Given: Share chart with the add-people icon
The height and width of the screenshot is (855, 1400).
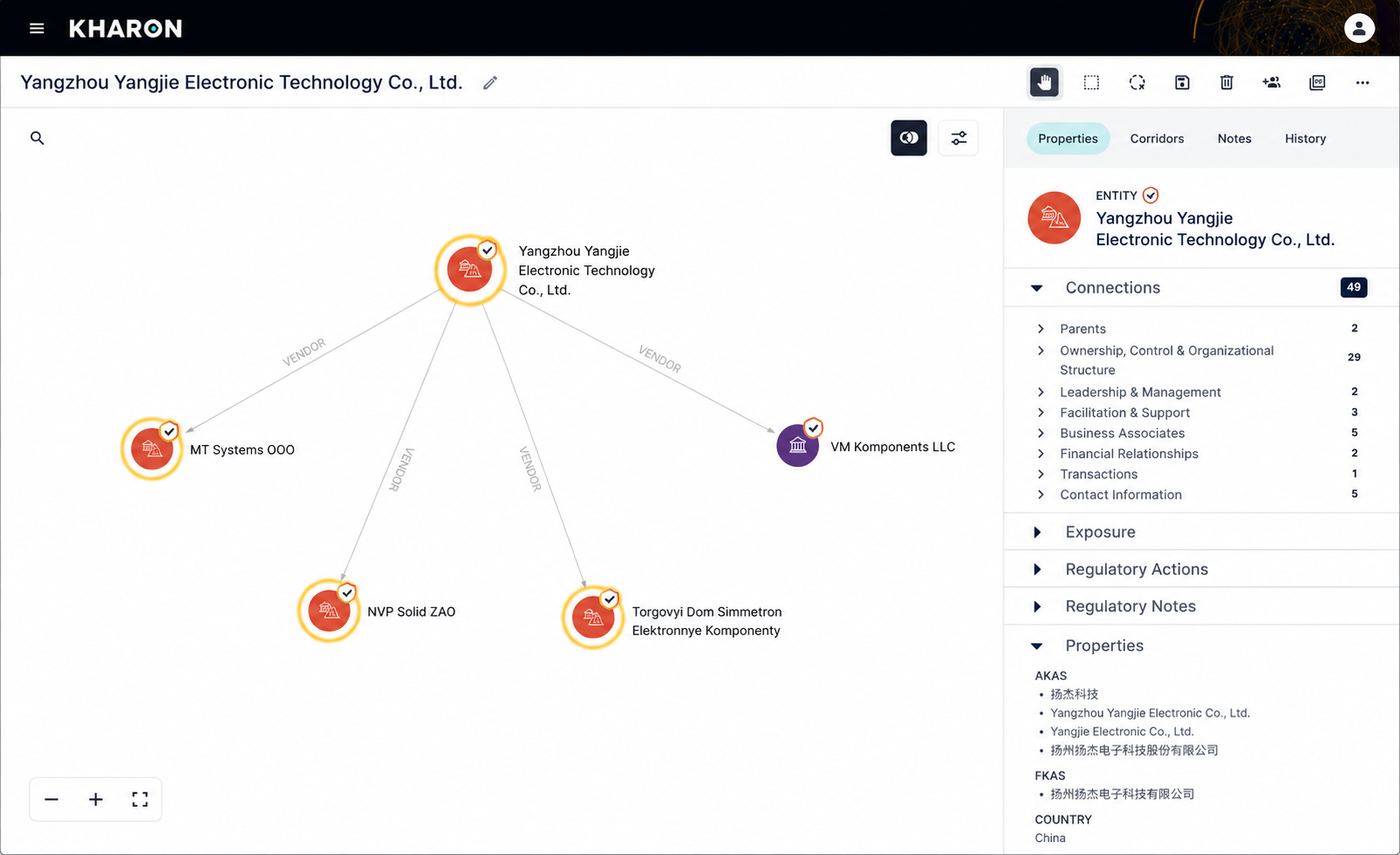Looking at the screenshot, I should (1272, 82).
